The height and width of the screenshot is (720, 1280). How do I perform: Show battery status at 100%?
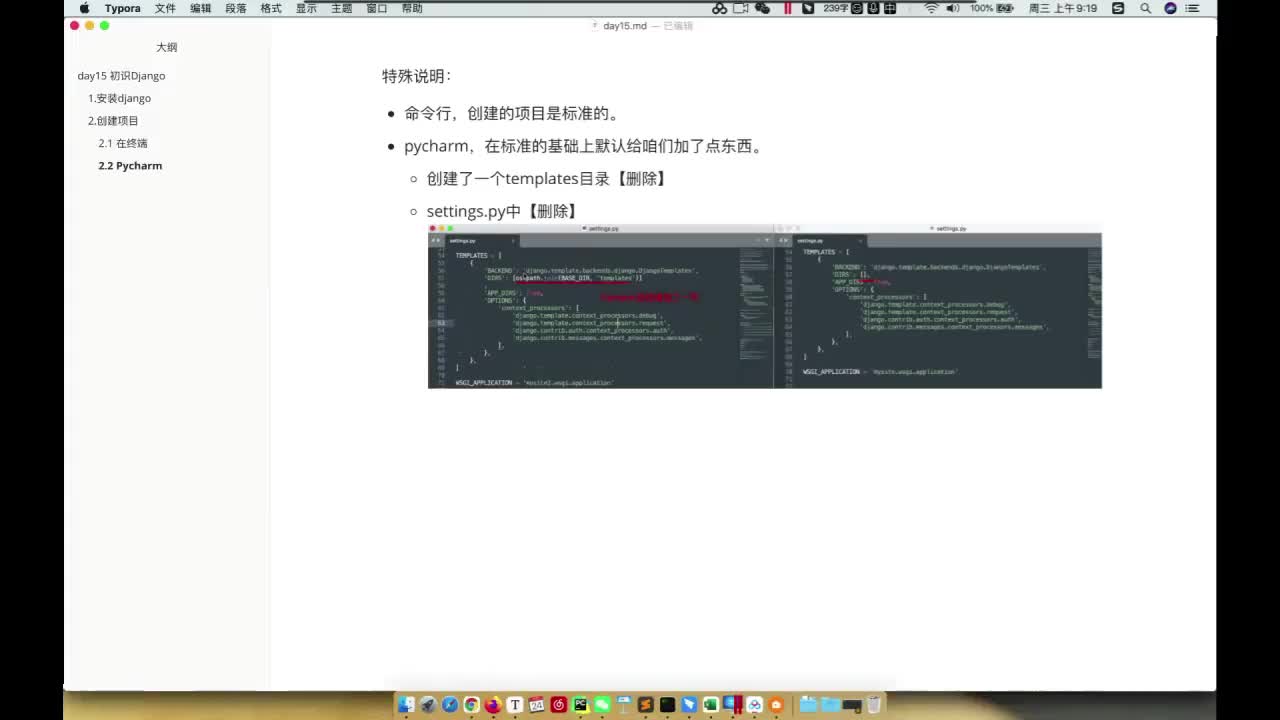(992, 8)
